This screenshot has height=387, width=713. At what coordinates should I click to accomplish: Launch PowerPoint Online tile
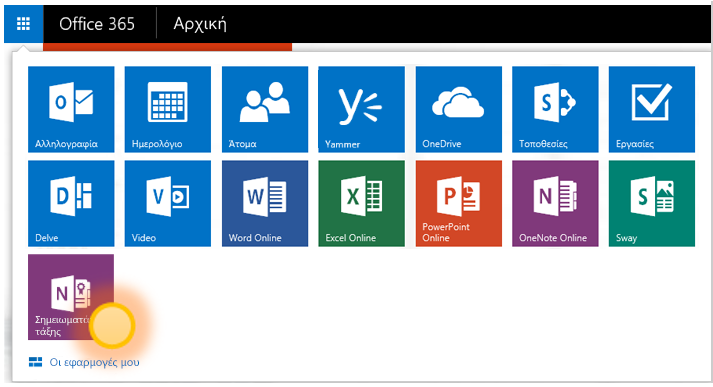tap(459, 203)
